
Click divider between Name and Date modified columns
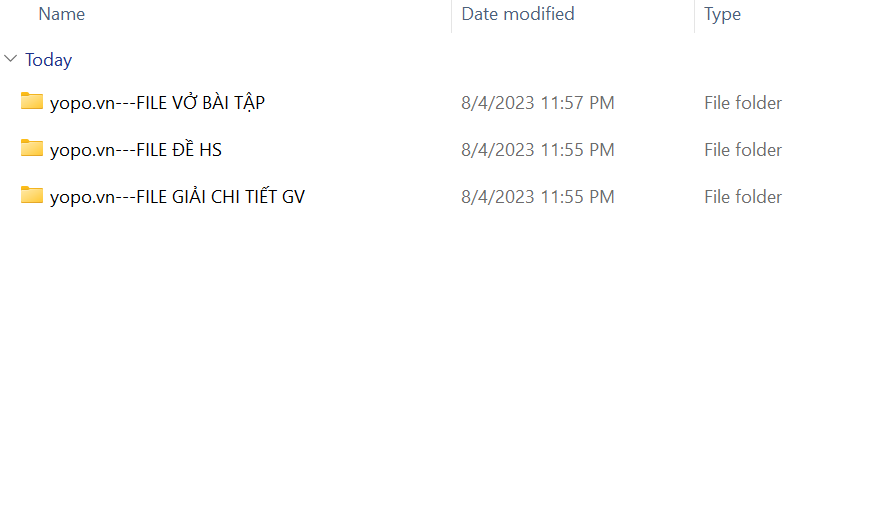[x=451, y=16]
